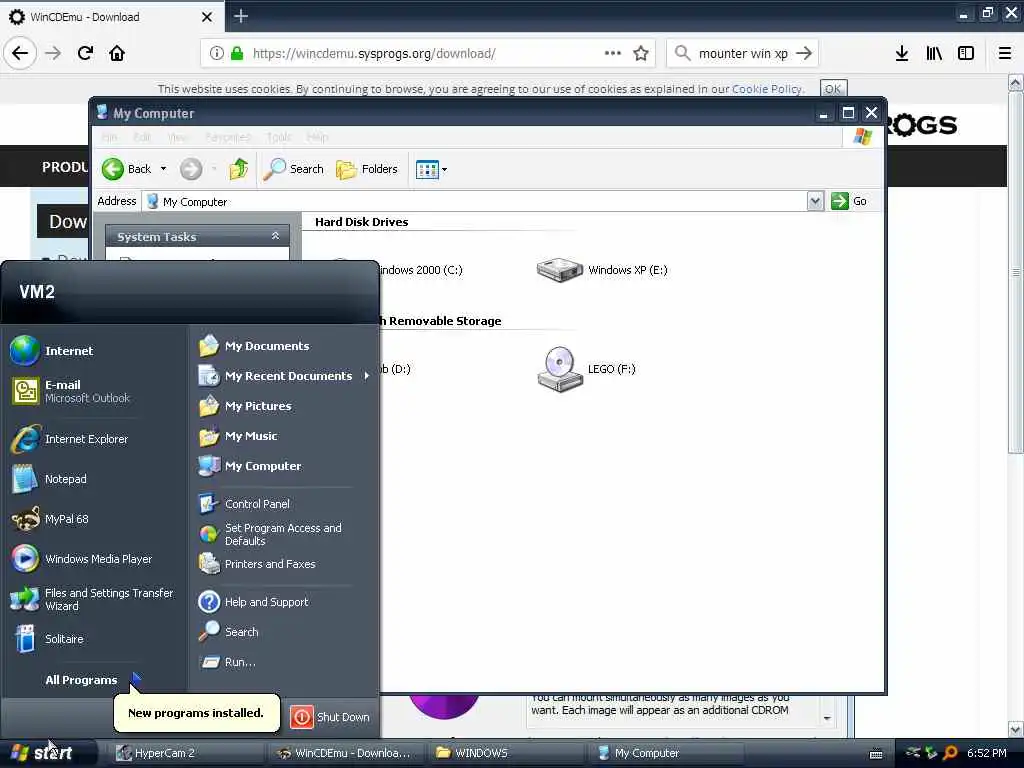This screenshot has height=768, width=1024.
Task: Open browser hamburger menu
Action: tap(1004, 54)
